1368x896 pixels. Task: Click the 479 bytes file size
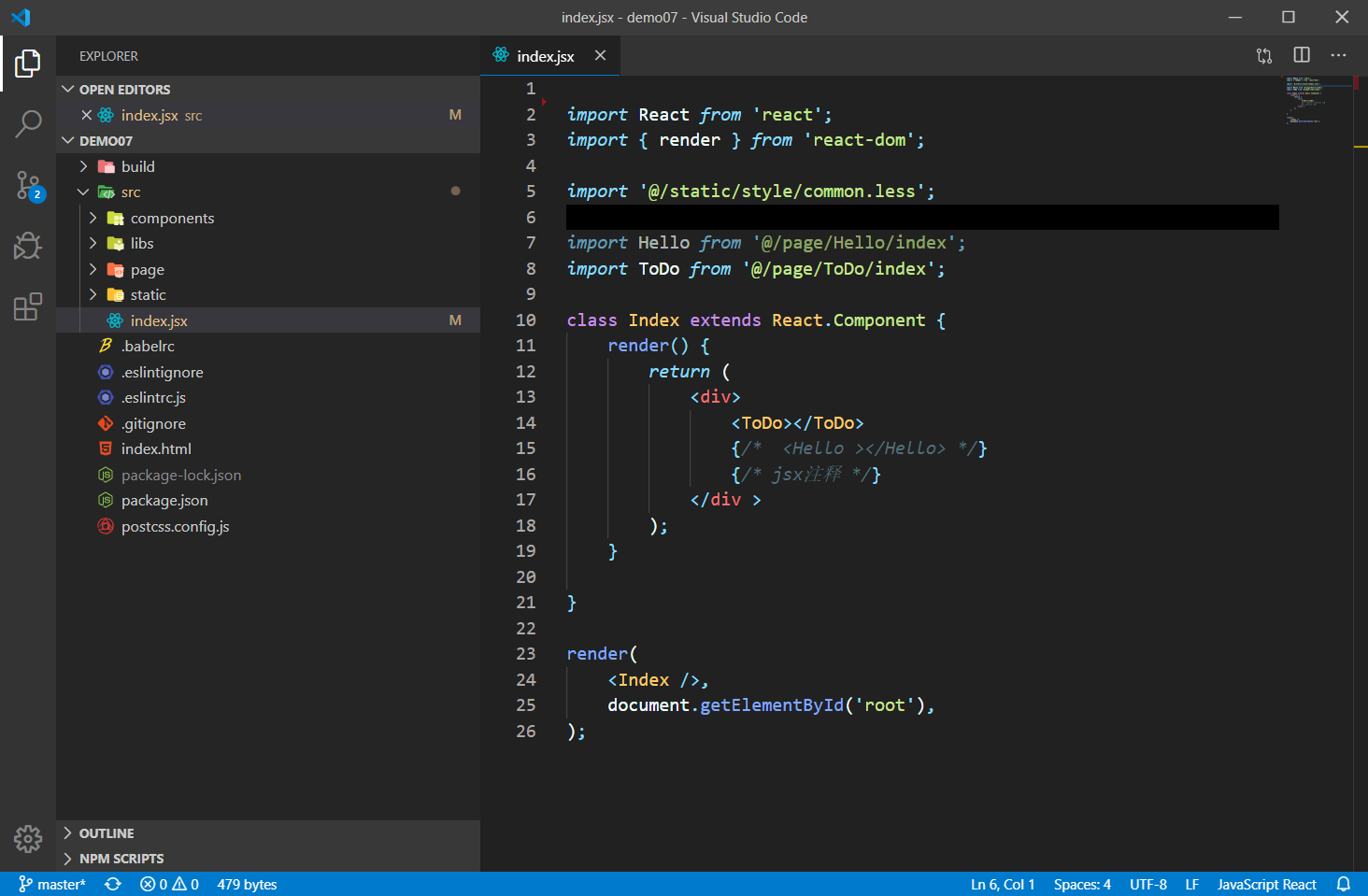(247, 884)
